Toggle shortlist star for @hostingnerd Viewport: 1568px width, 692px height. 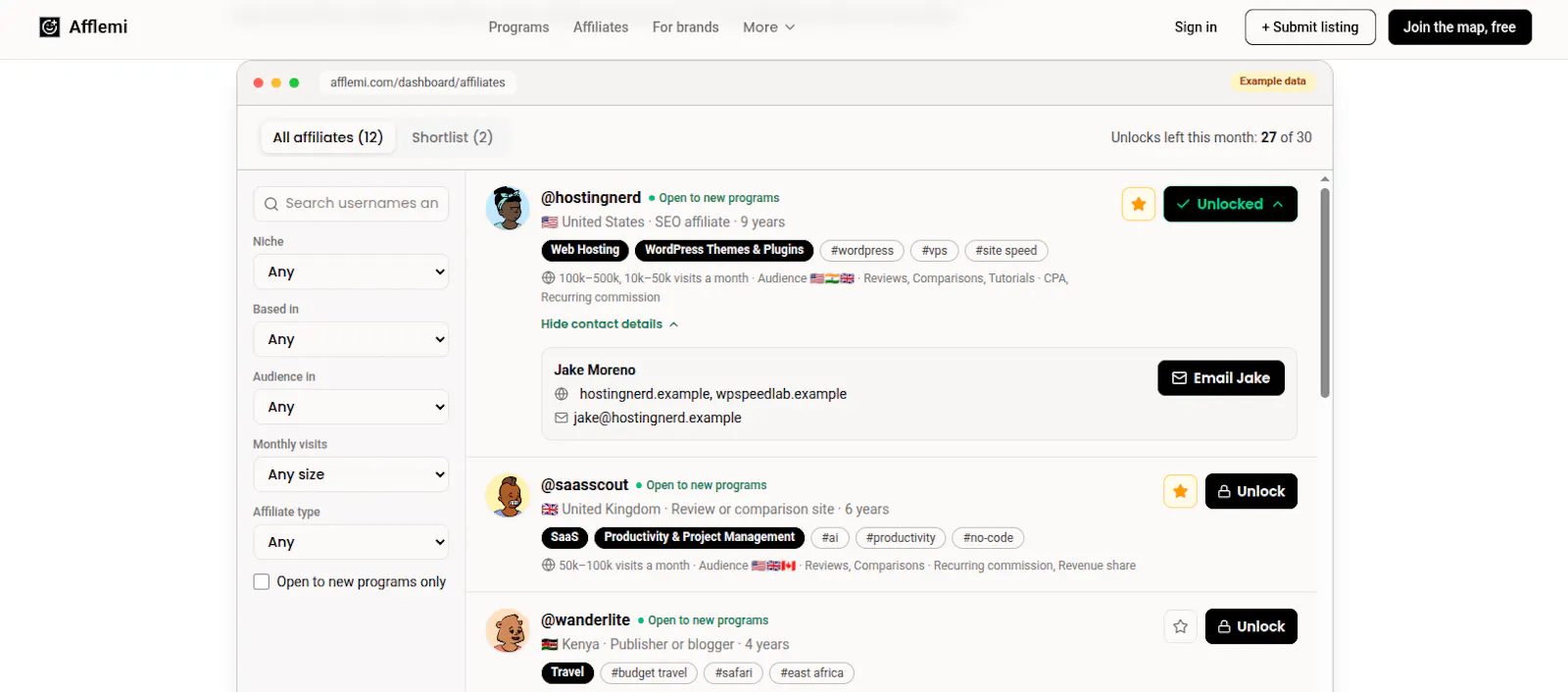tap(1139, 204)
